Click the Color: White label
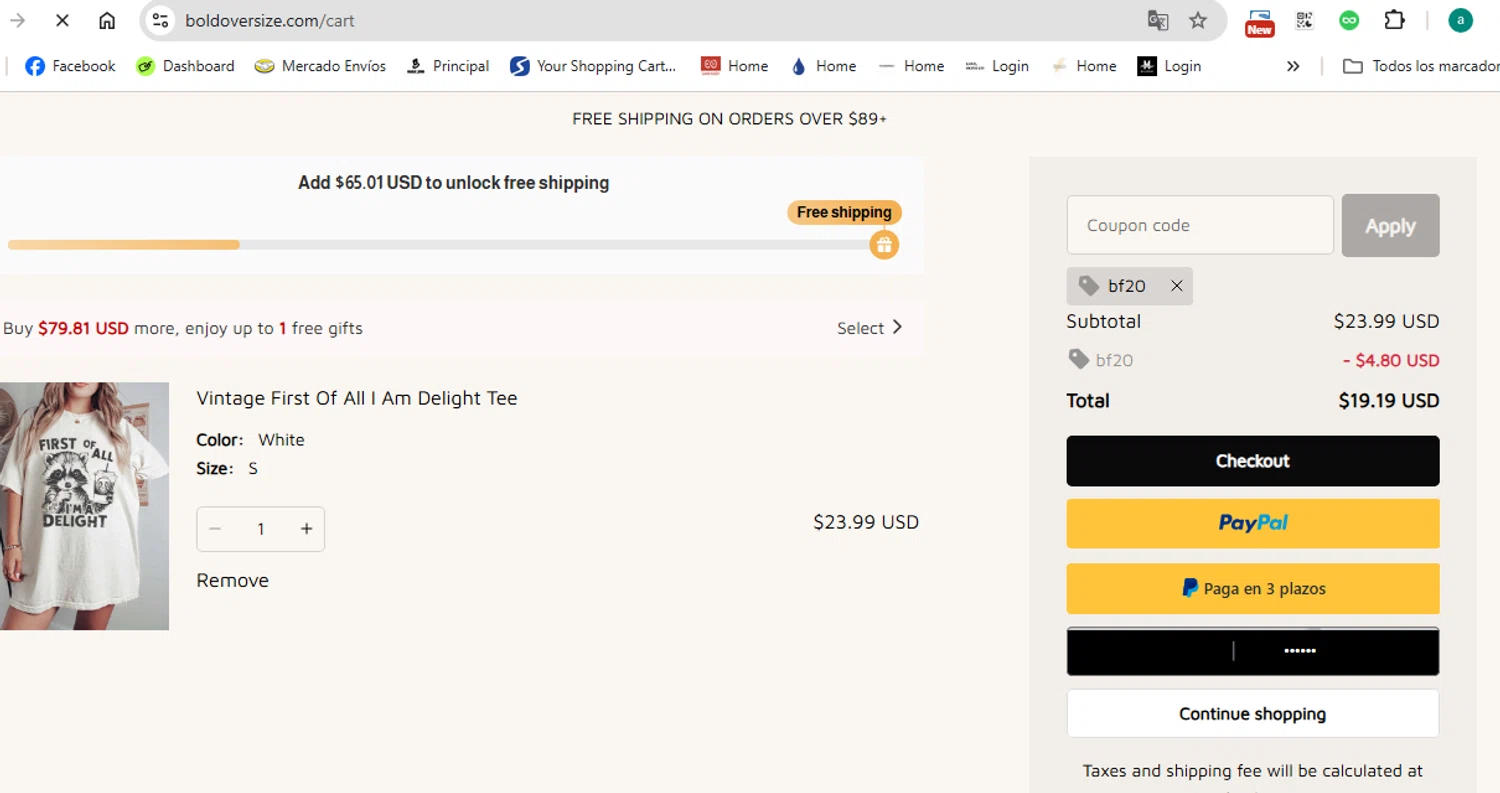1500x793 pixels. [250, 440]
